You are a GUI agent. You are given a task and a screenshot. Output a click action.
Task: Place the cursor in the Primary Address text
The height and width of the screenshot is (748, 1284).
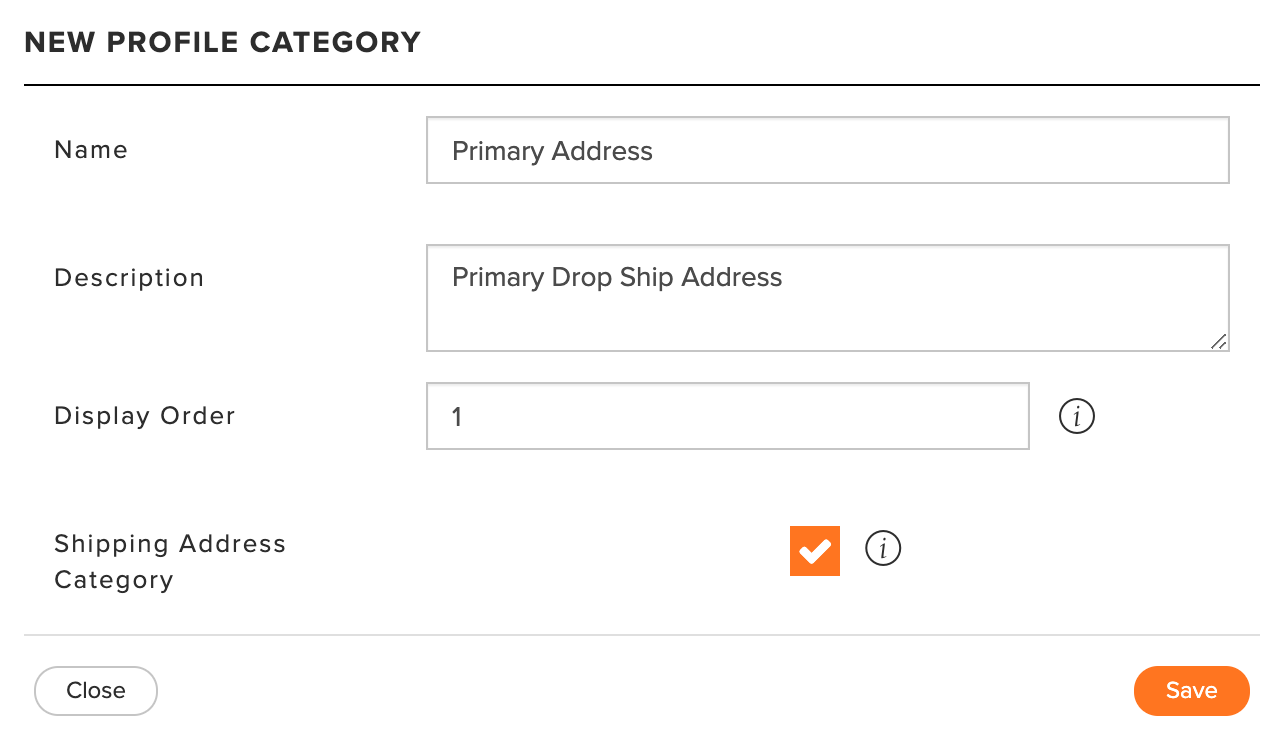(x=552, y=151)
